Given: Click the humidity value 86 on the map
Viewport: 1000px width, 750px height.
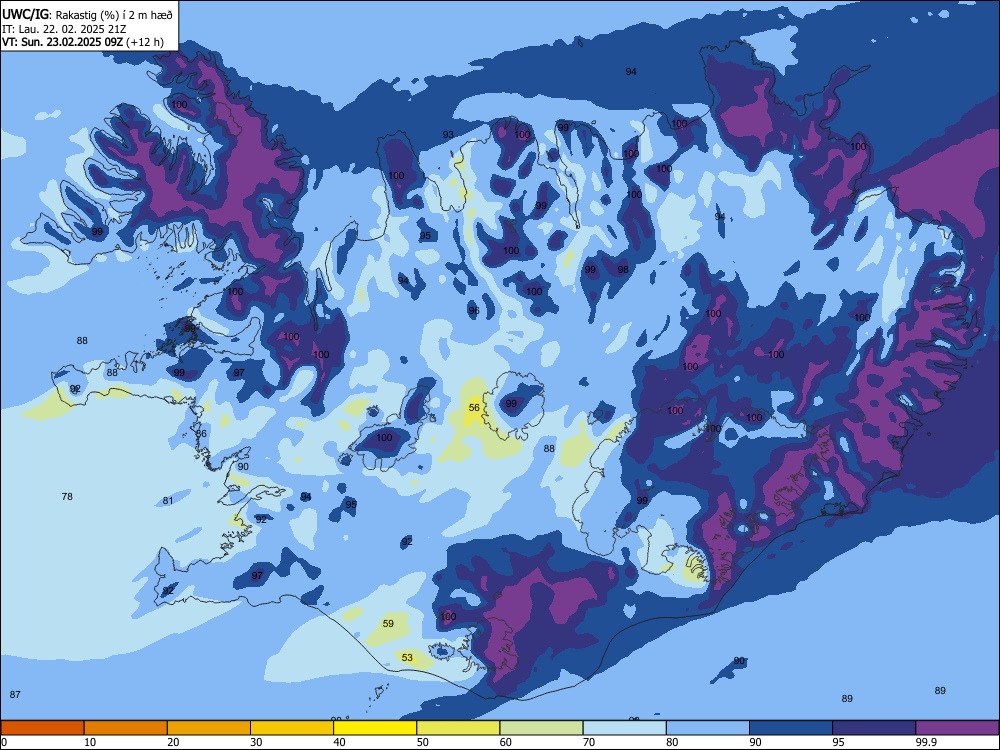Looking at the screenshot, I should [201, 434].
